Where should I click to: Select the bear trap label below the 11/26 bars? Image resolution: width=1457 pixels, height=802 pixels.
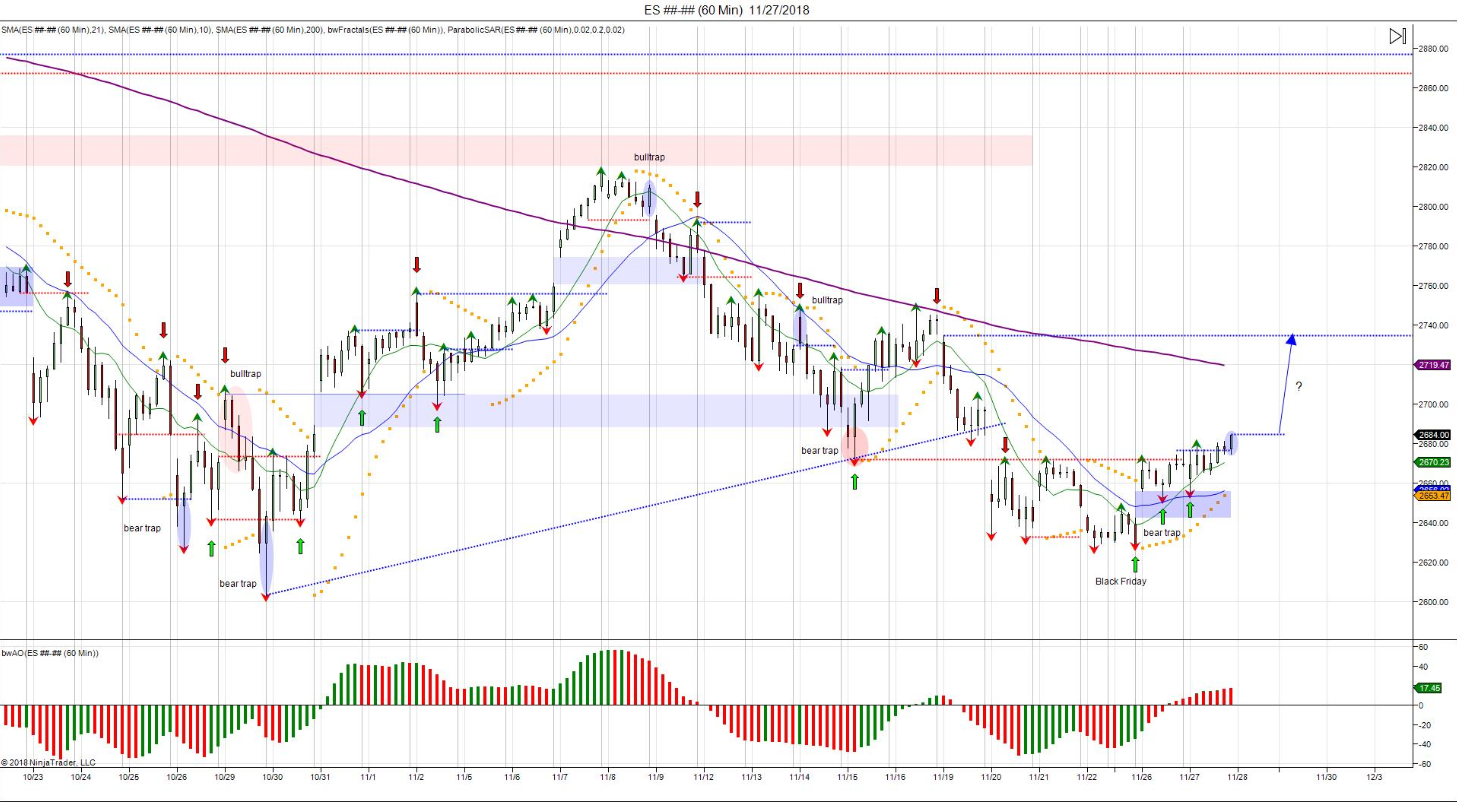point(1161,533)
